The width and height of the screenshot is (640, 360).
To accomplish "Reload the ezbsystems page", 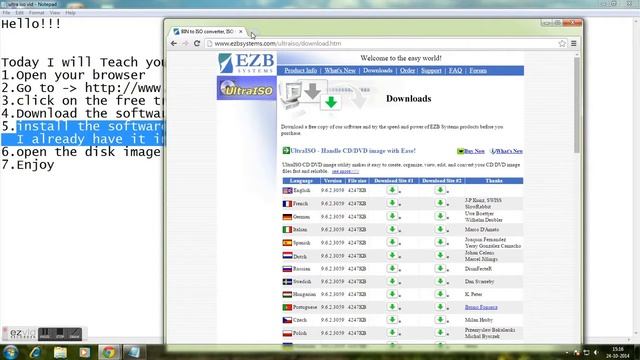I will 197,43.
